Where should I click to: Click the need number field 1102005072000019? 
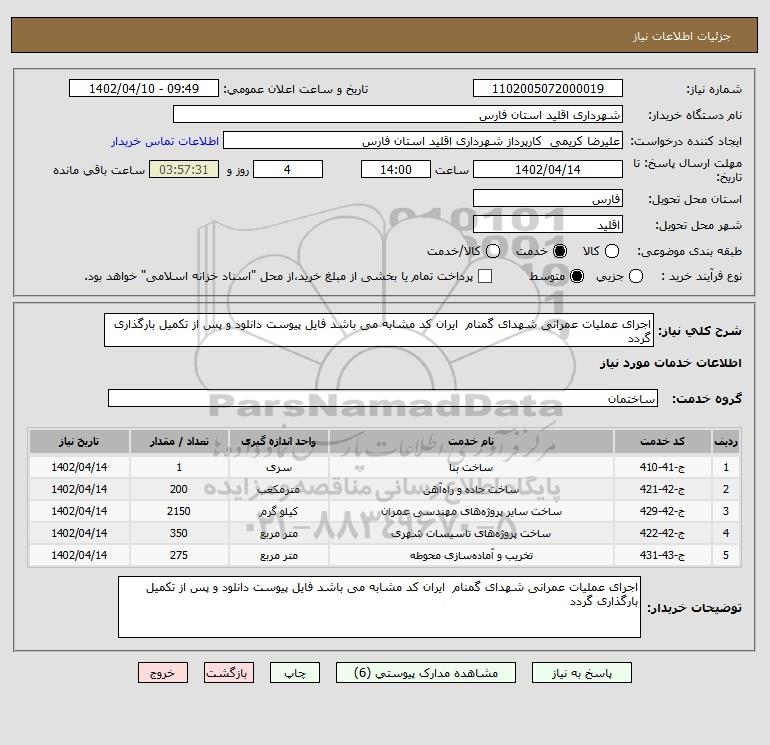click(548, 88)
